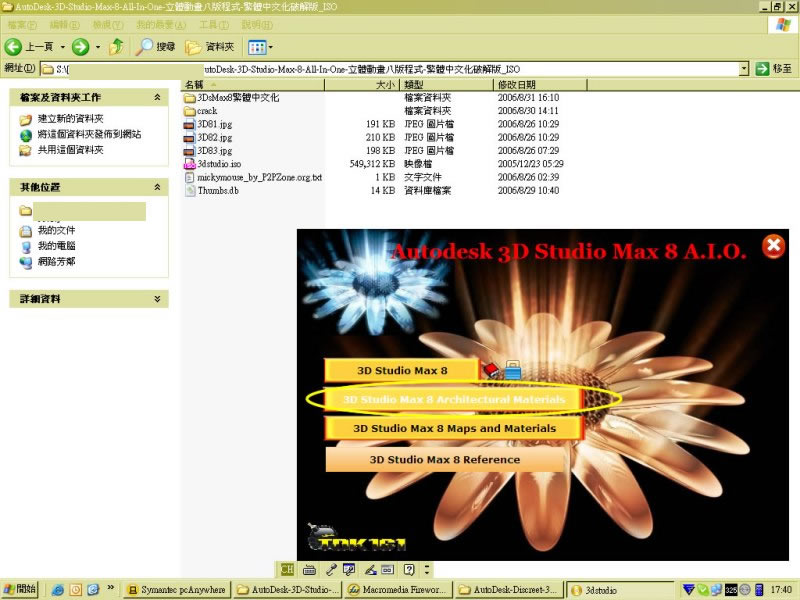Click the system tray clock showing 17:40
Screen dimensions: 800x600
tap(781, 590)
